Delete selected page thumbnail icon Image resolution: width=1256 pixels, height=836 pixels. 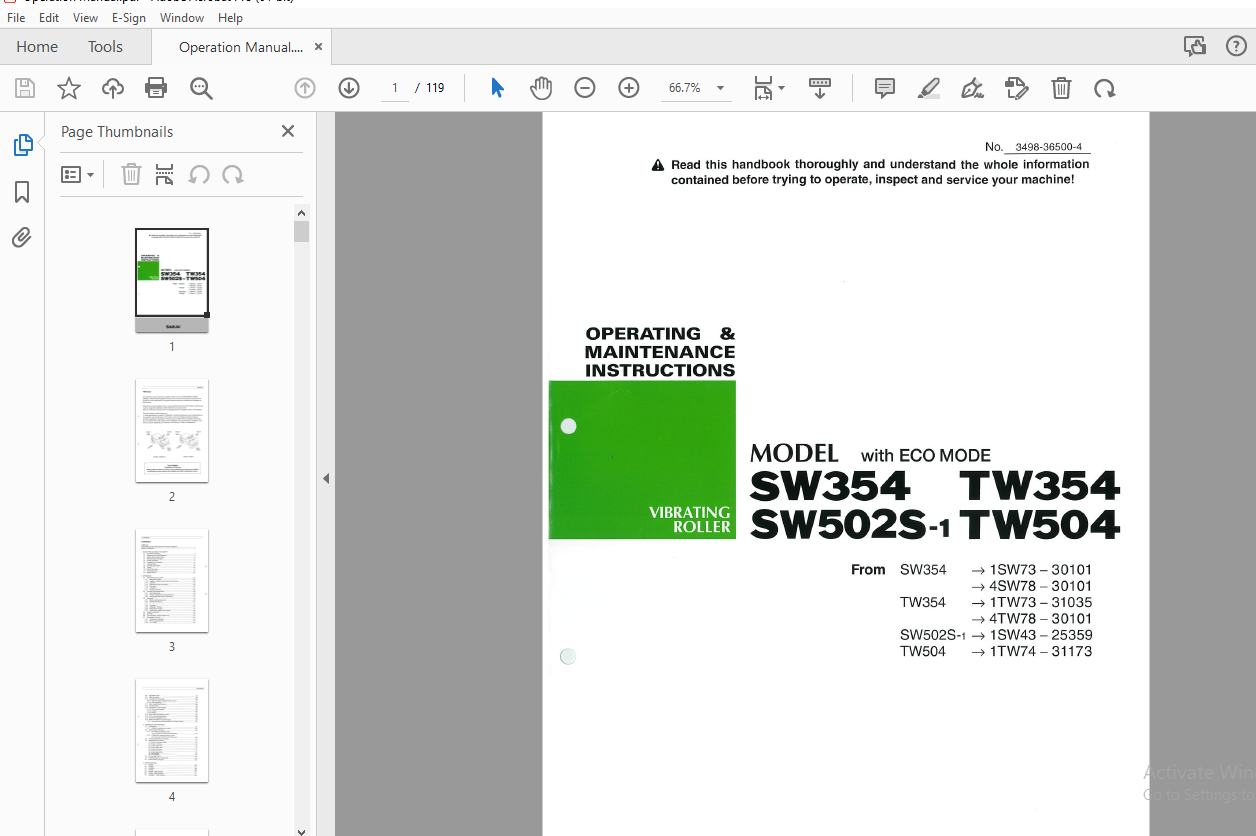point(131,175)
